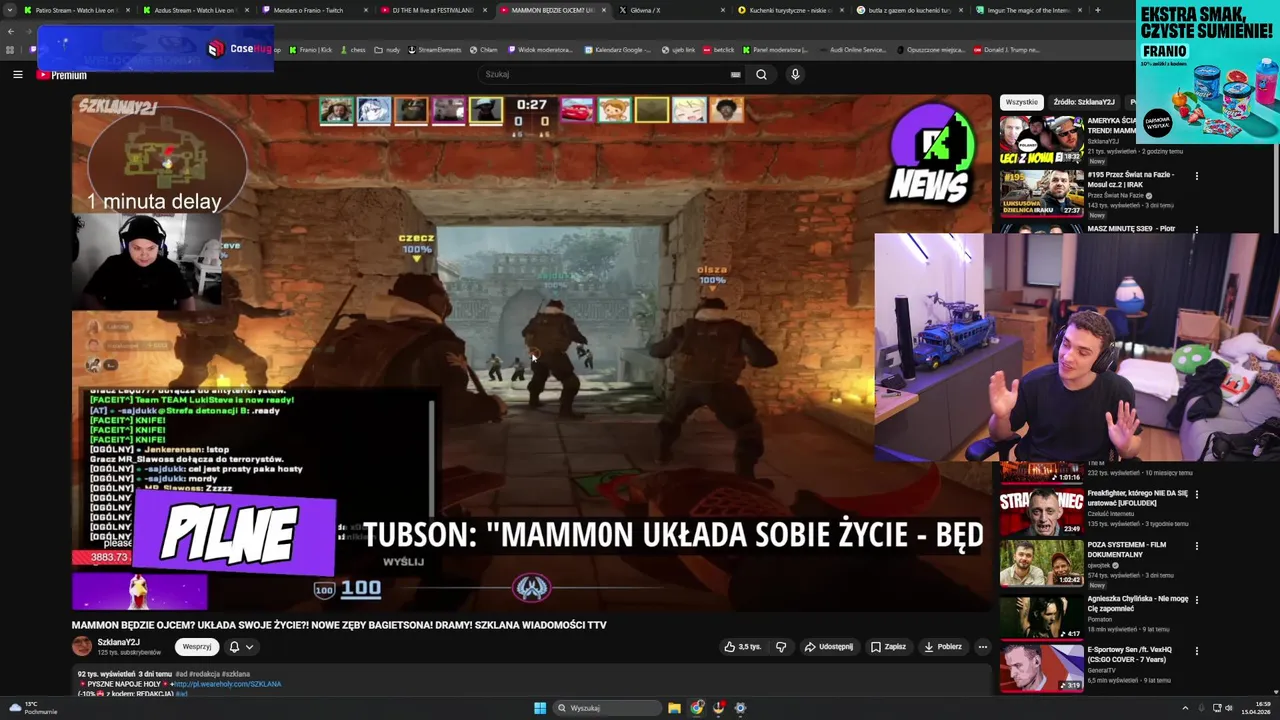The width and height of the screenshot is (1280, 720).
Task: Open Donald J. Trump bookmark
Action: tap(1007, 49)
